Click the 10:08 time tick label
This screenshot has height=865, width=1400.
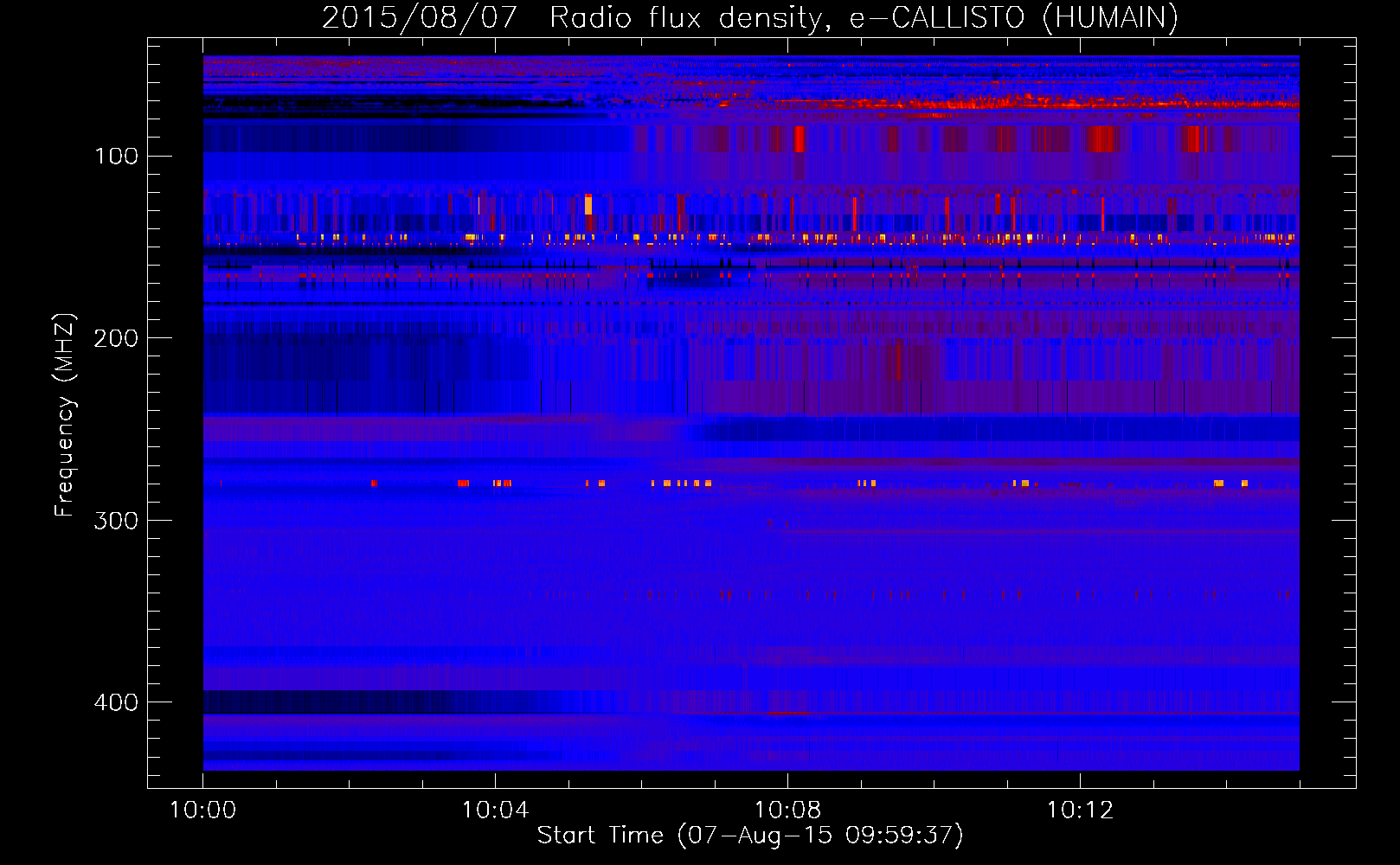point(788,810)
